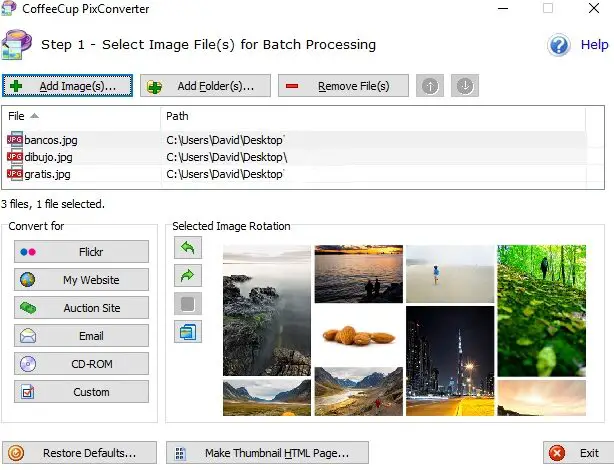This screenshot has height=470, width=614.
Task: Open Make Thumbnail HTML Page
Action: (x=266, y=453)
